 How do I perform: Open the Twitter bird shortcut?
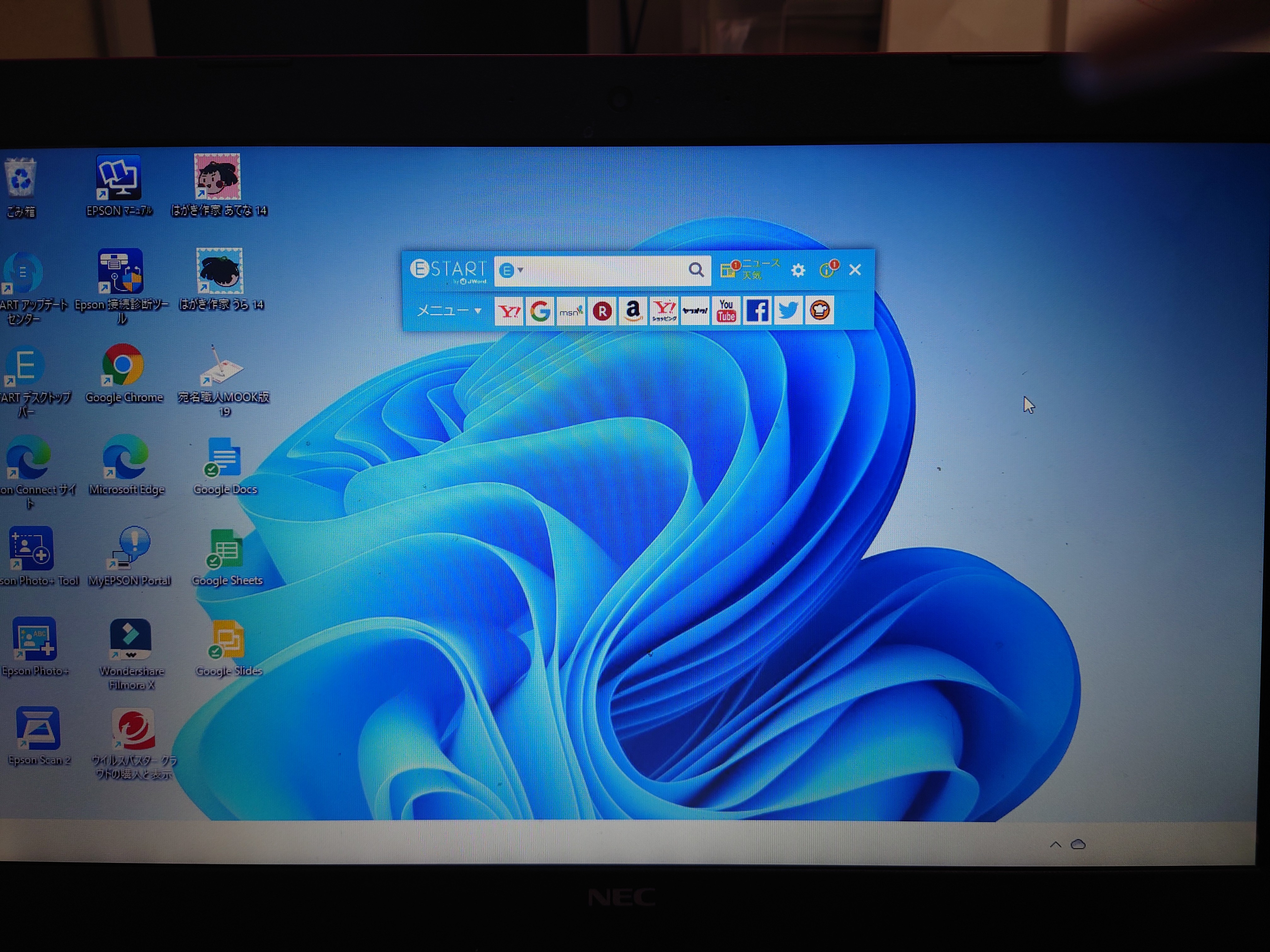click(788, 310)
